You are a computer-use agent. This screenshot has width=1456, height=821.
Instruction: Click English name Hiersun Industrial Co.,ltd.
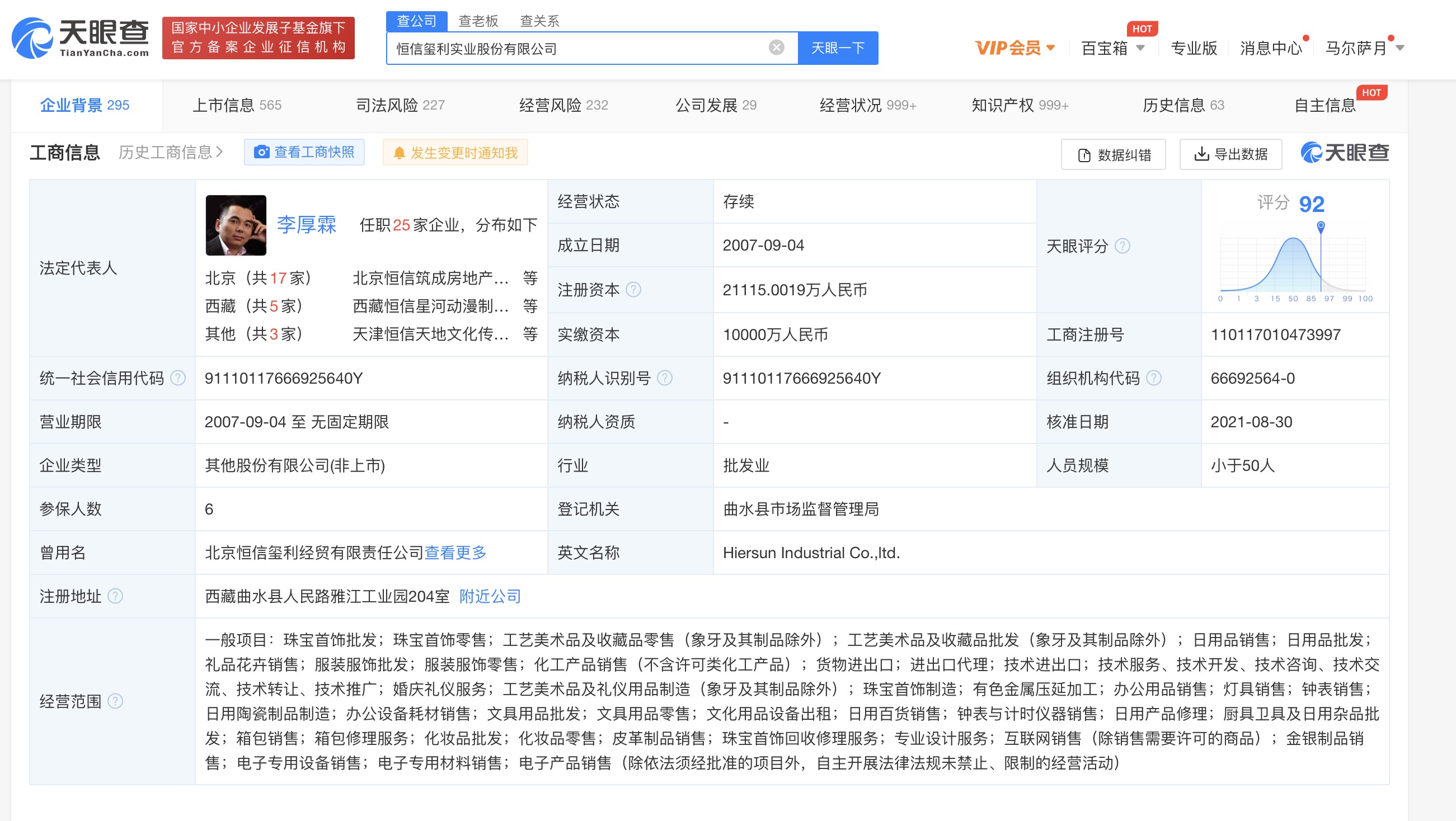click(x=811, y=553)
